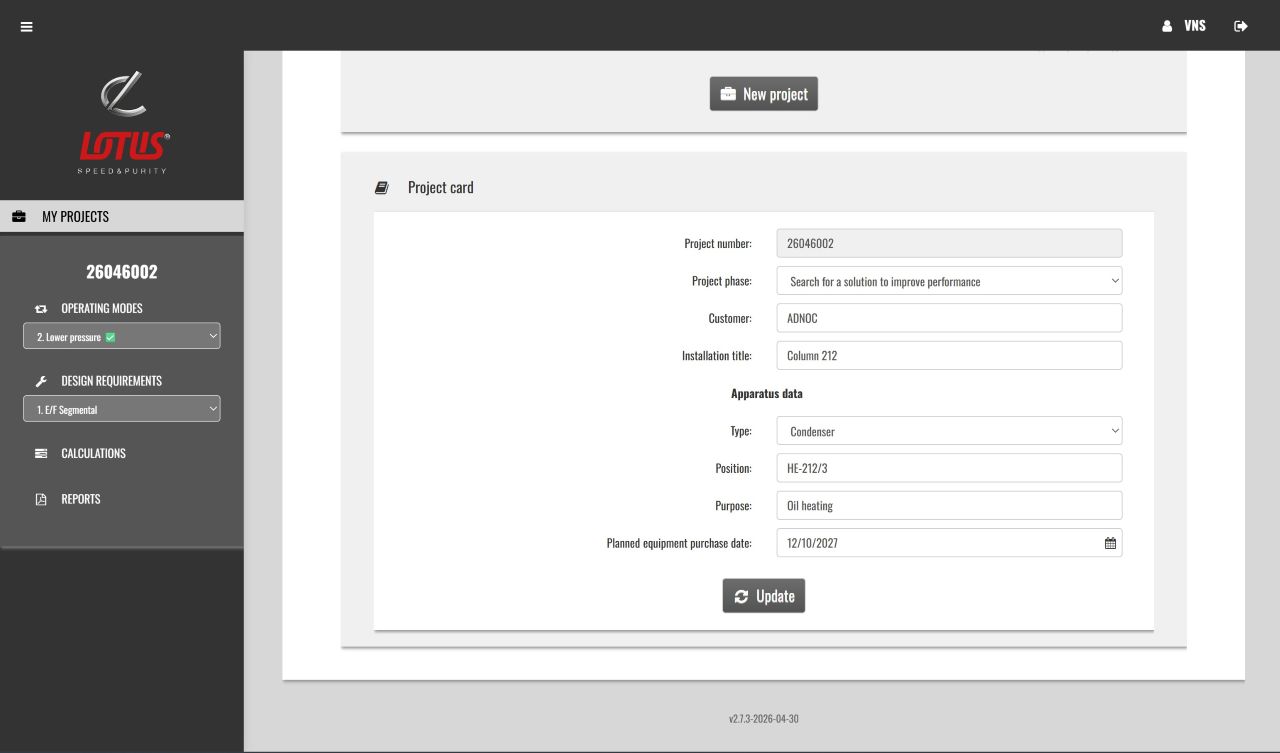Viewport: 1280px width, 753px height.
Task: Go to the OPERATING MODES section
Action: tap(102, 309)
